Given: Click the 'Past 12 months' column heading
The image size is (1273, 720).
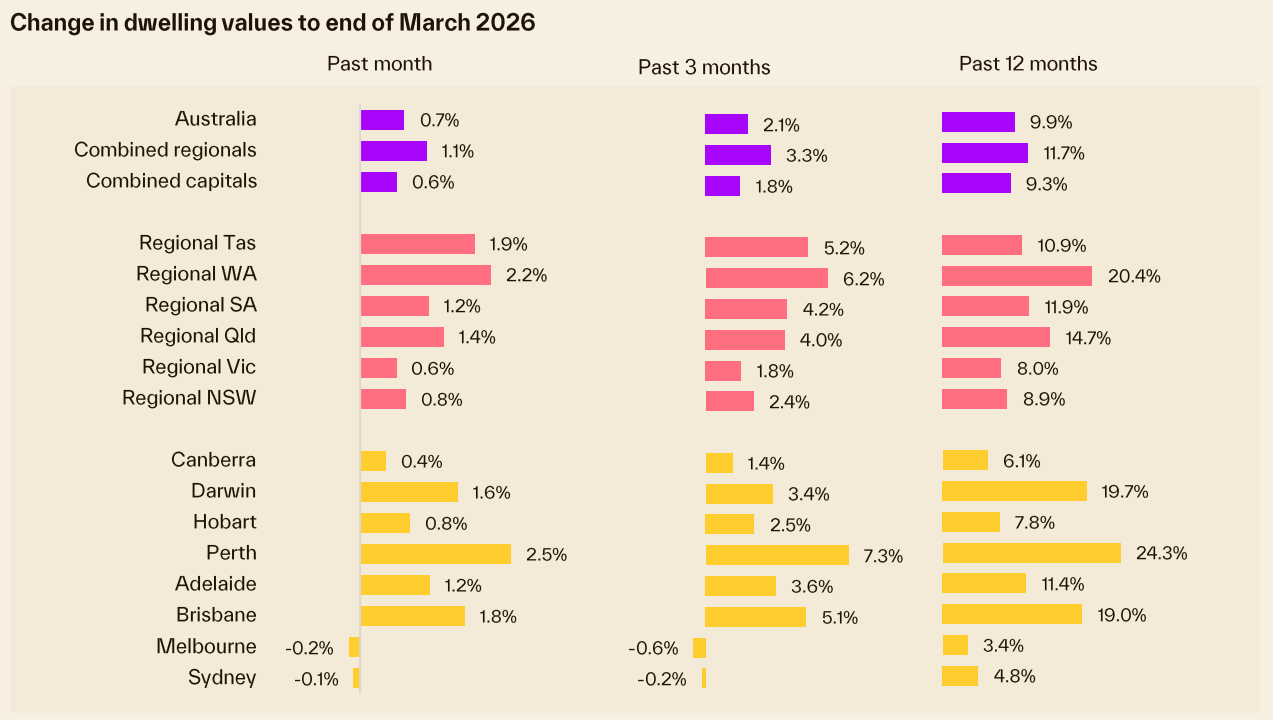Looking at the screenshot, I should (x=1027, y=64).
